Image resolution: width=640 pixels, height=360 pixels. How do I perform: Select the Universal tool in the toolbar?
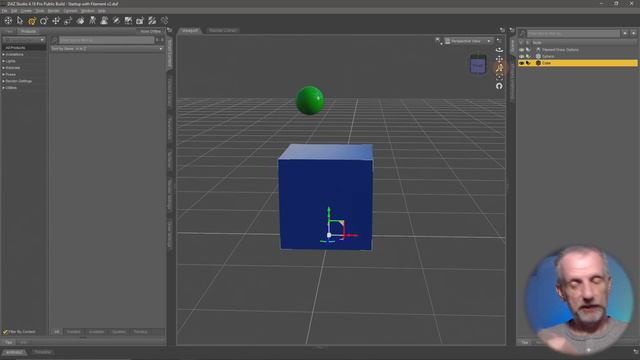(x=8, y=20)
